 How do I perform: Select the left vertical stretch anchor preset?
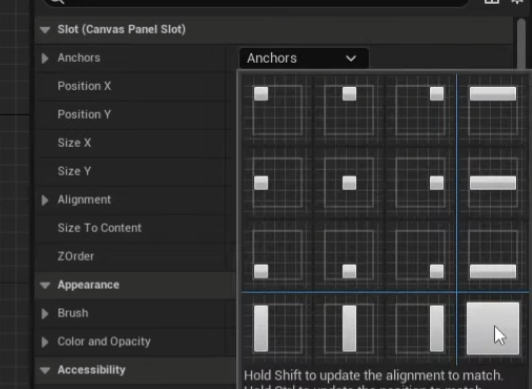click(x=278, y=328)
